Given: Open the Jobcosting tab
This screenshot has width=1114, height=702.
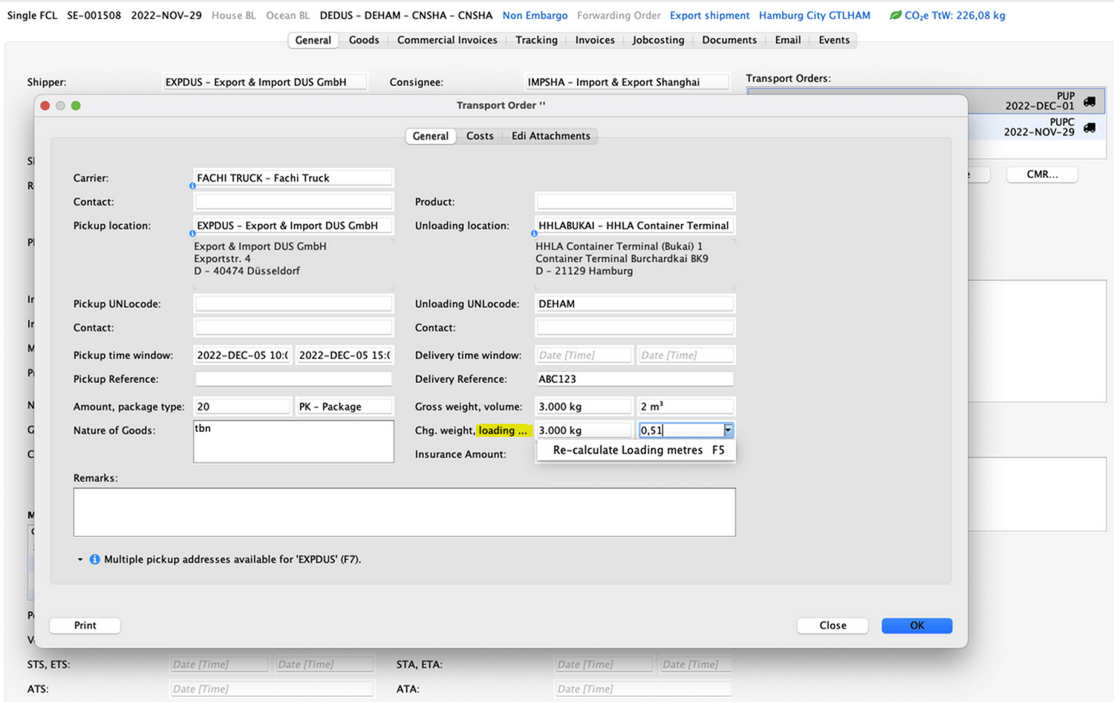Looking at the screenshot, I should [x=658, y=40].
